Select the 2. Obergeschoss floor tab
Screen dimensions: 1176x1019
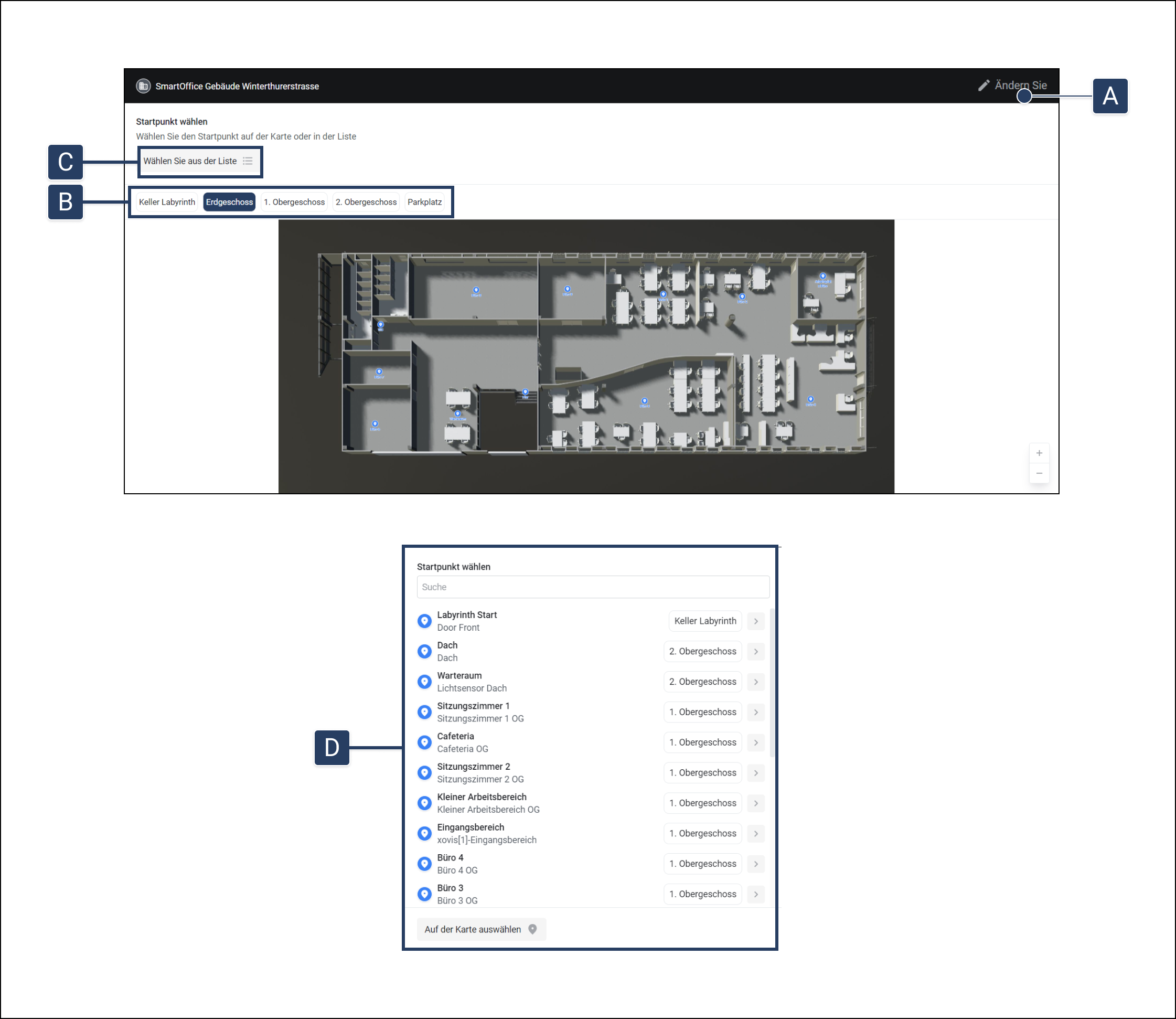(366, 202)
